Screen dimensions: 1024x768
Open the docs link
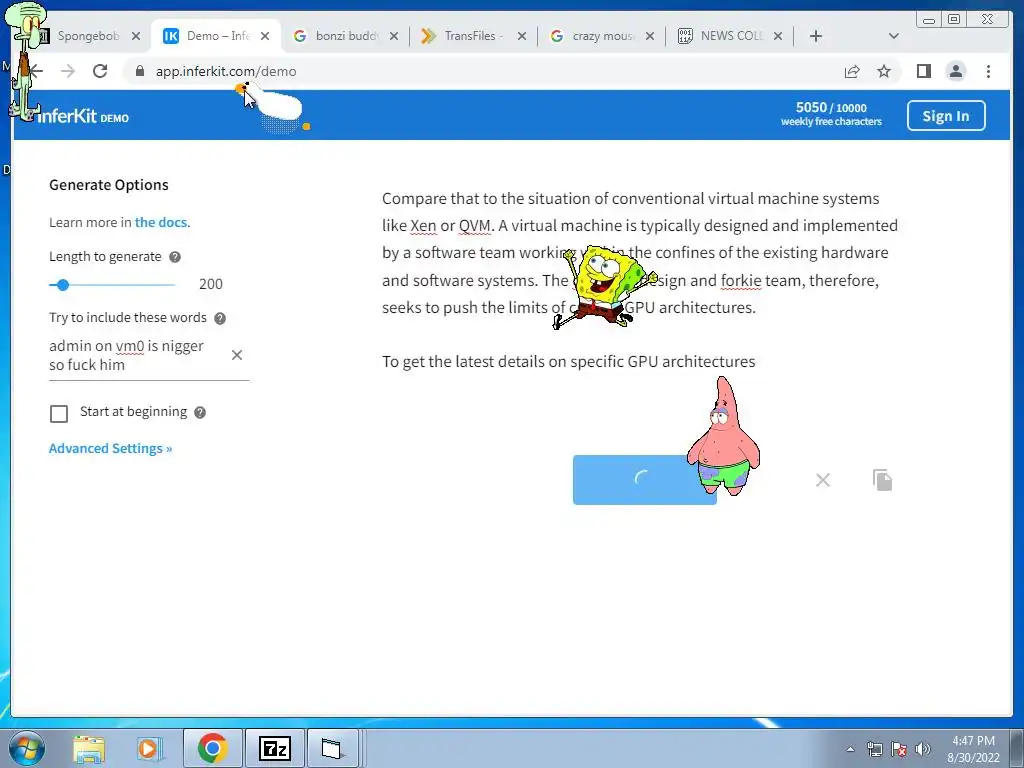162,222
